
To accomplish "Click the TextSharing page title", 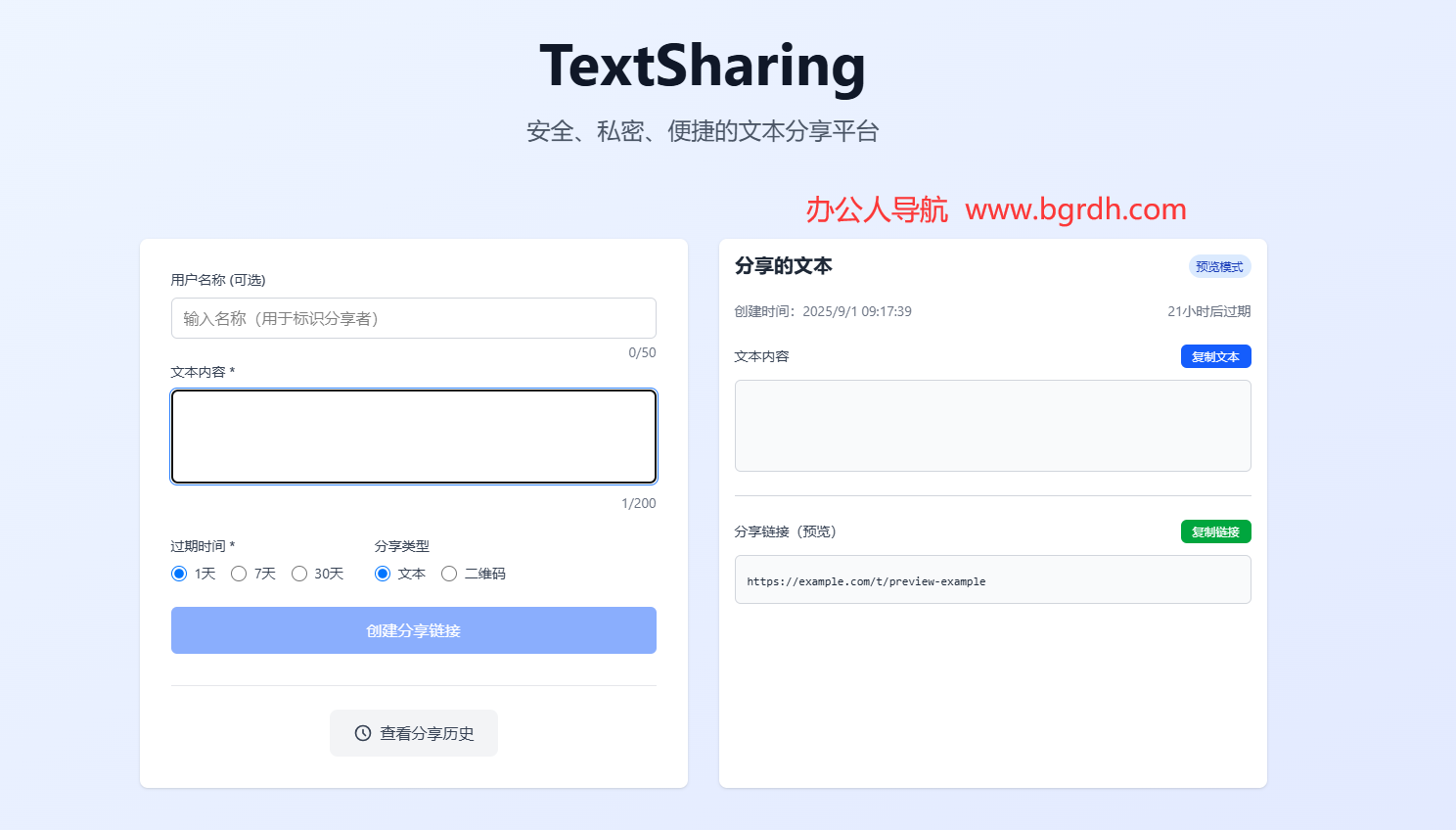I will click(x=703, y=67).
